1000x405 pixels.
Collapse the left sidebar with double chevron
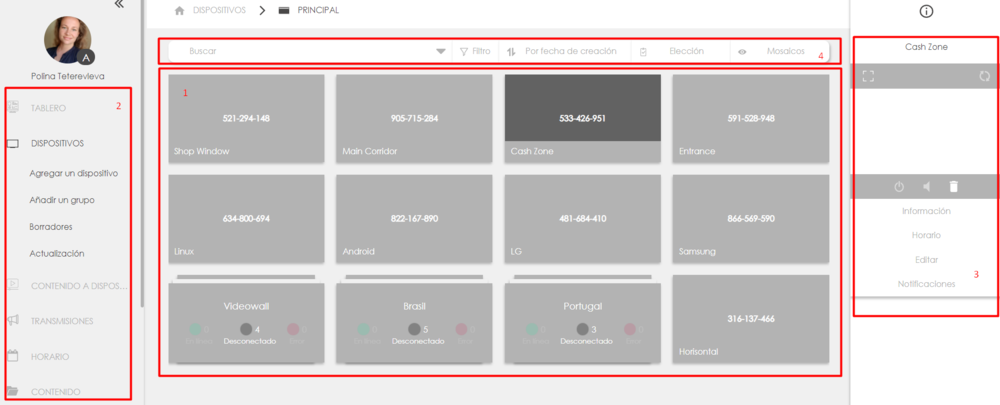click(x=119, y=4)
